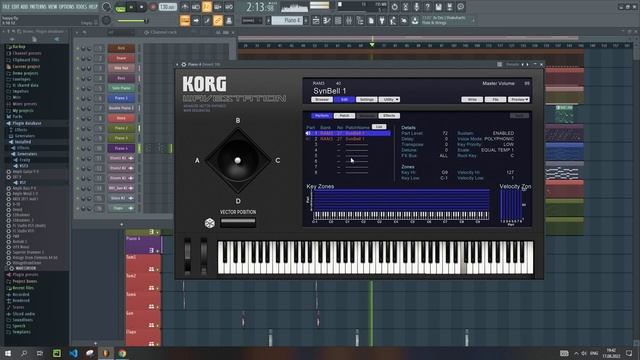This screenshot has width=640, height=360.
Task: Open Chrome from the taskbar
Action: [x=122, y=353]
